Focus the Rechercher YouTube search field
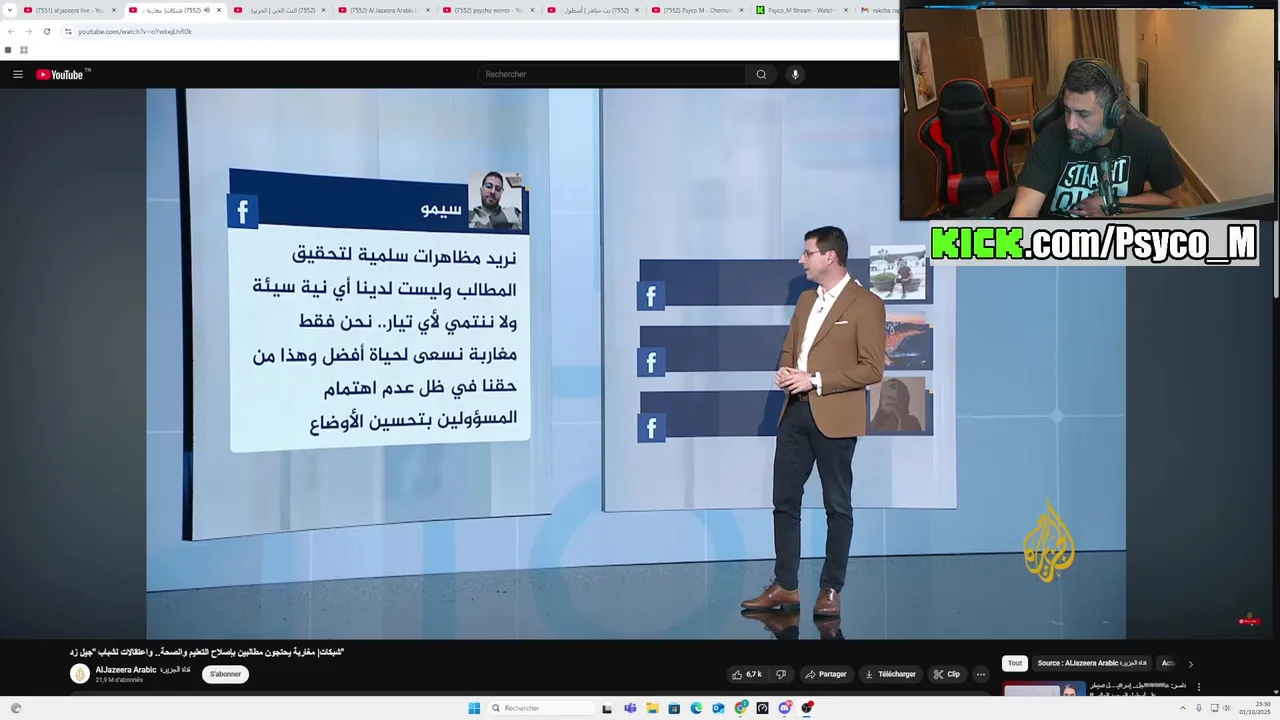 point(611,74)
